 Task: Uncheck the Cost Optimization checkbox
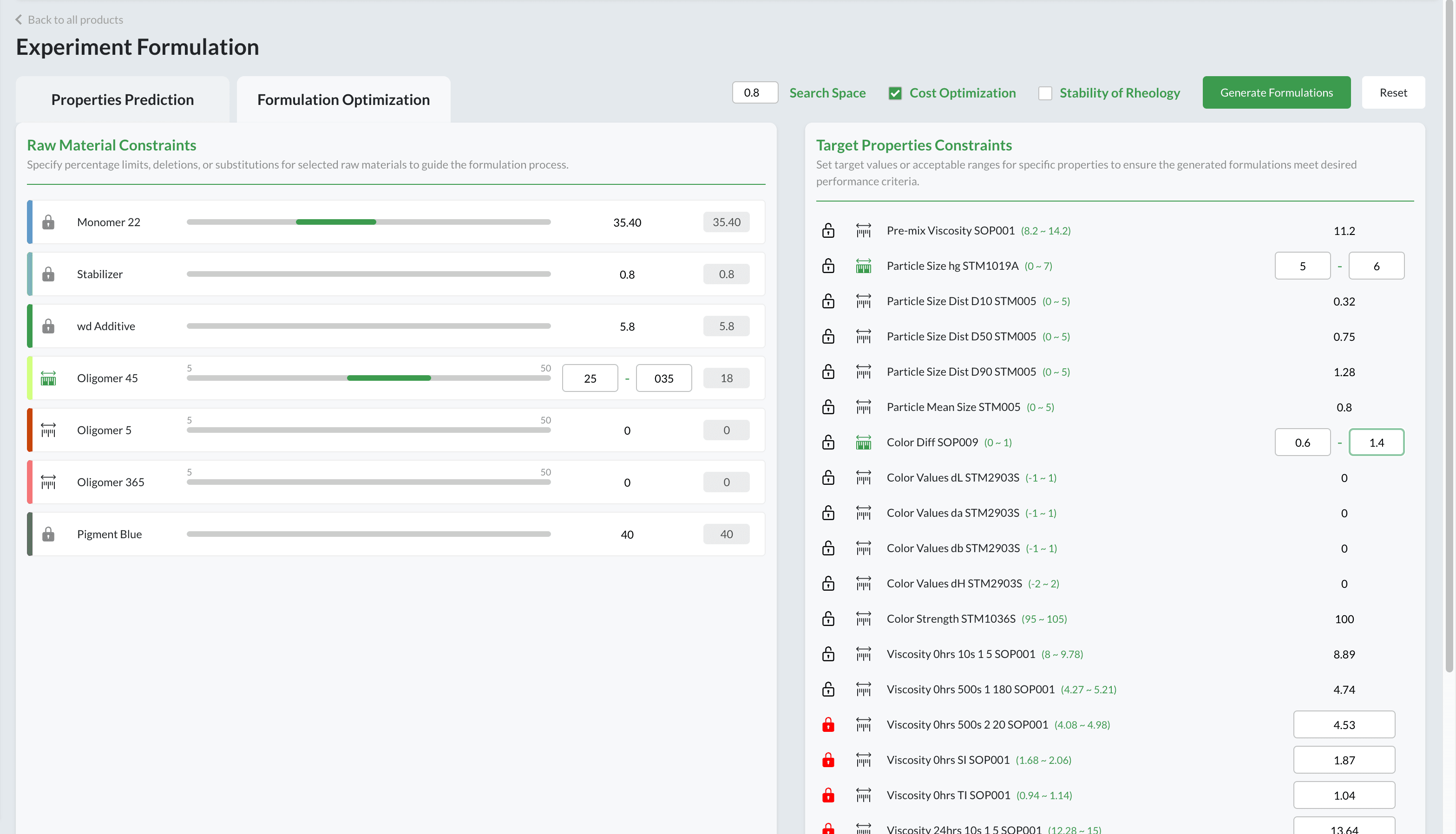[x=895, y=93]
